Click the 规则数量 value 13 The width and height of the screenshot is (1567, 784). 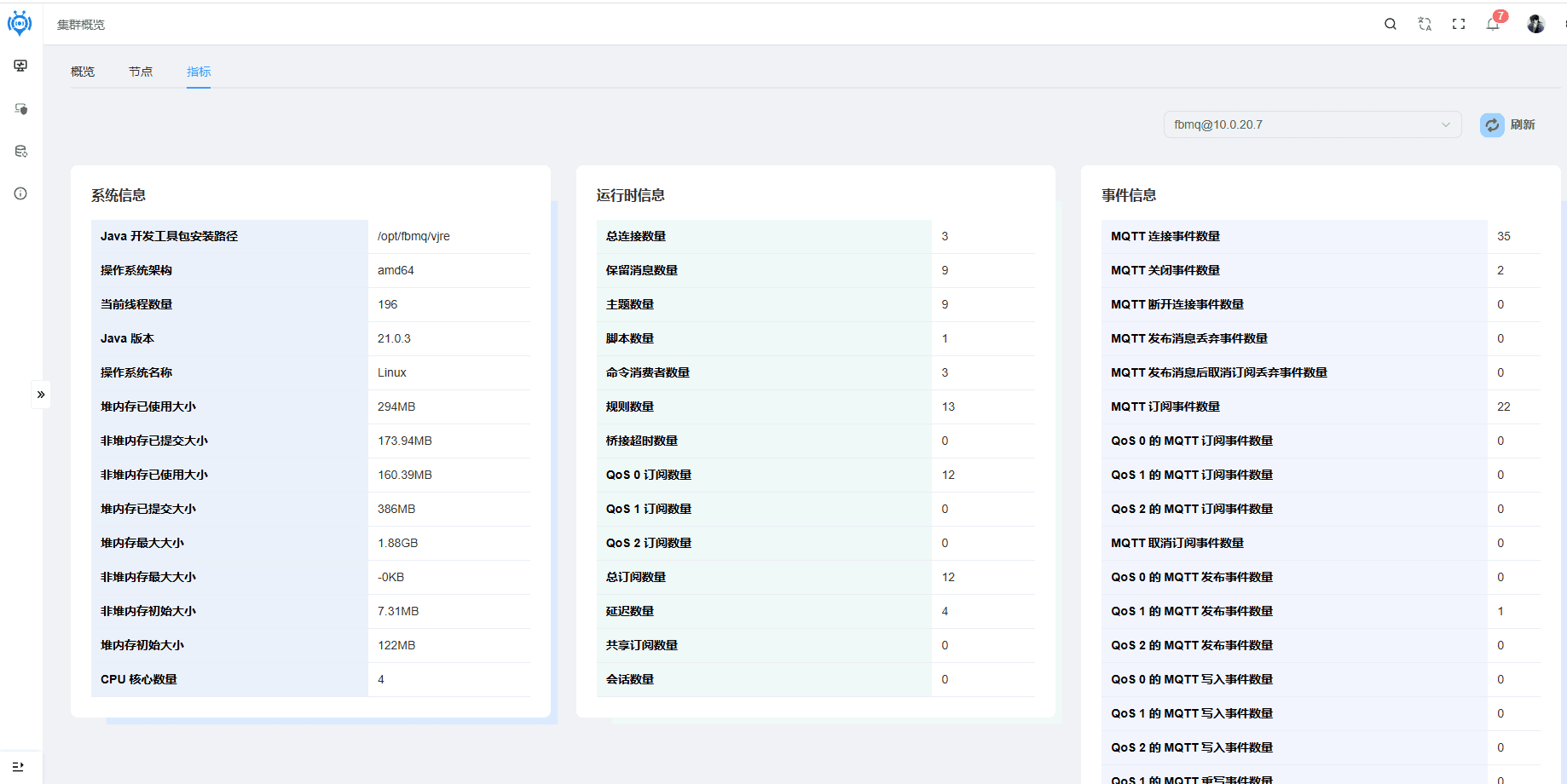tap(948, 406)
